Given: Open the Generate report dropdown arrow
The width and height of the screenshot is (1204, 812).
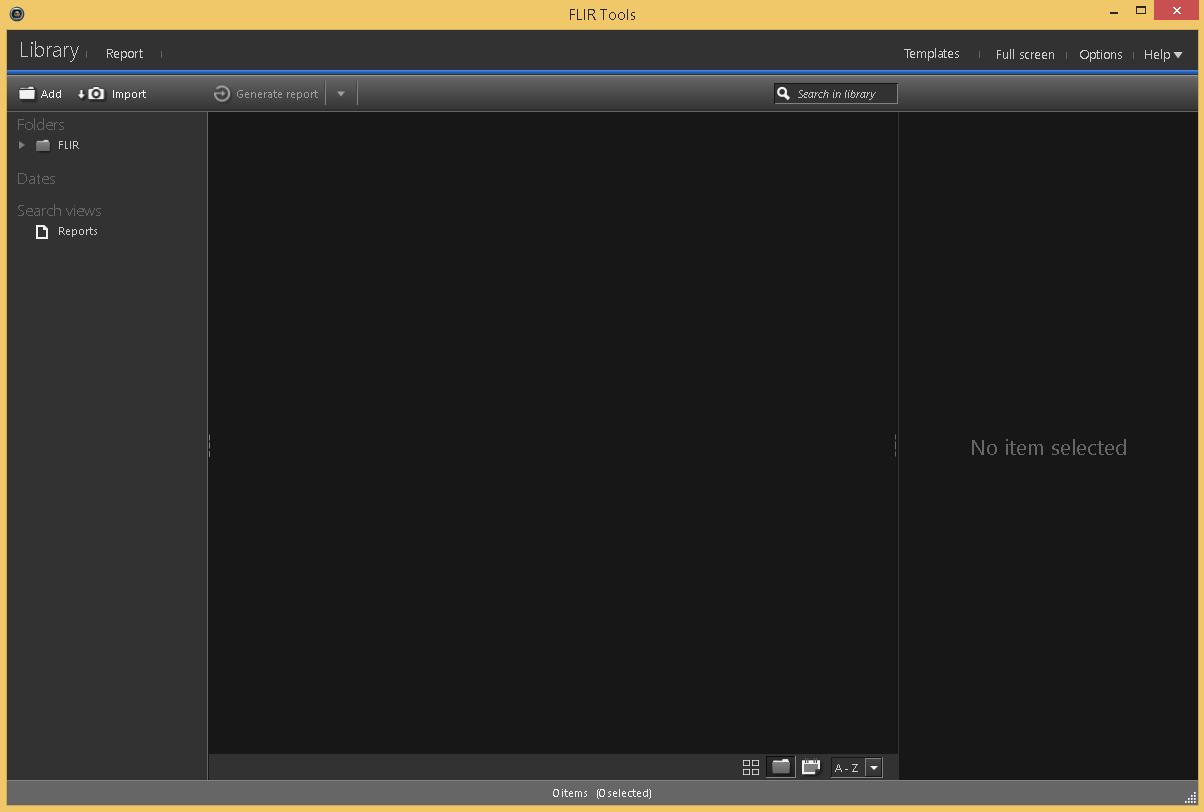Looking at the screenshot, I should [x=341, y=93].
